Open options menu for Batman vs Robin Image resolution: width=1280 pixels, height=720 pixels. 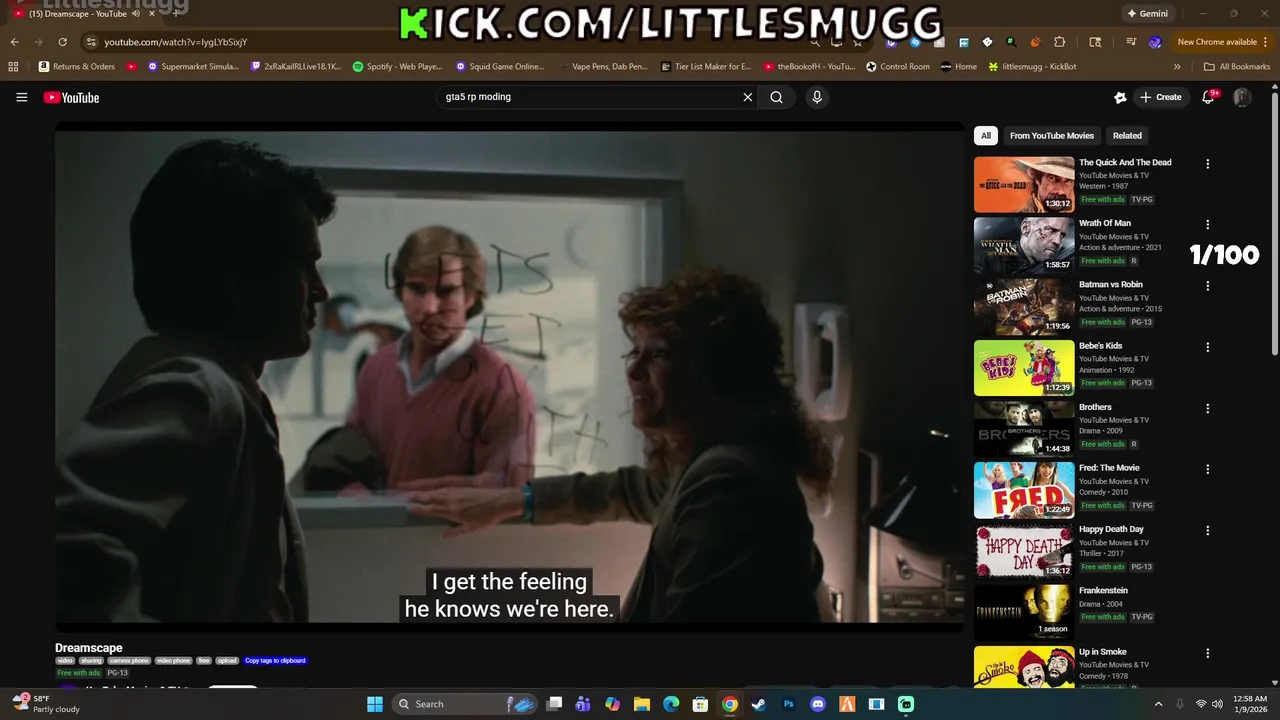click(x=1207, y=286)
